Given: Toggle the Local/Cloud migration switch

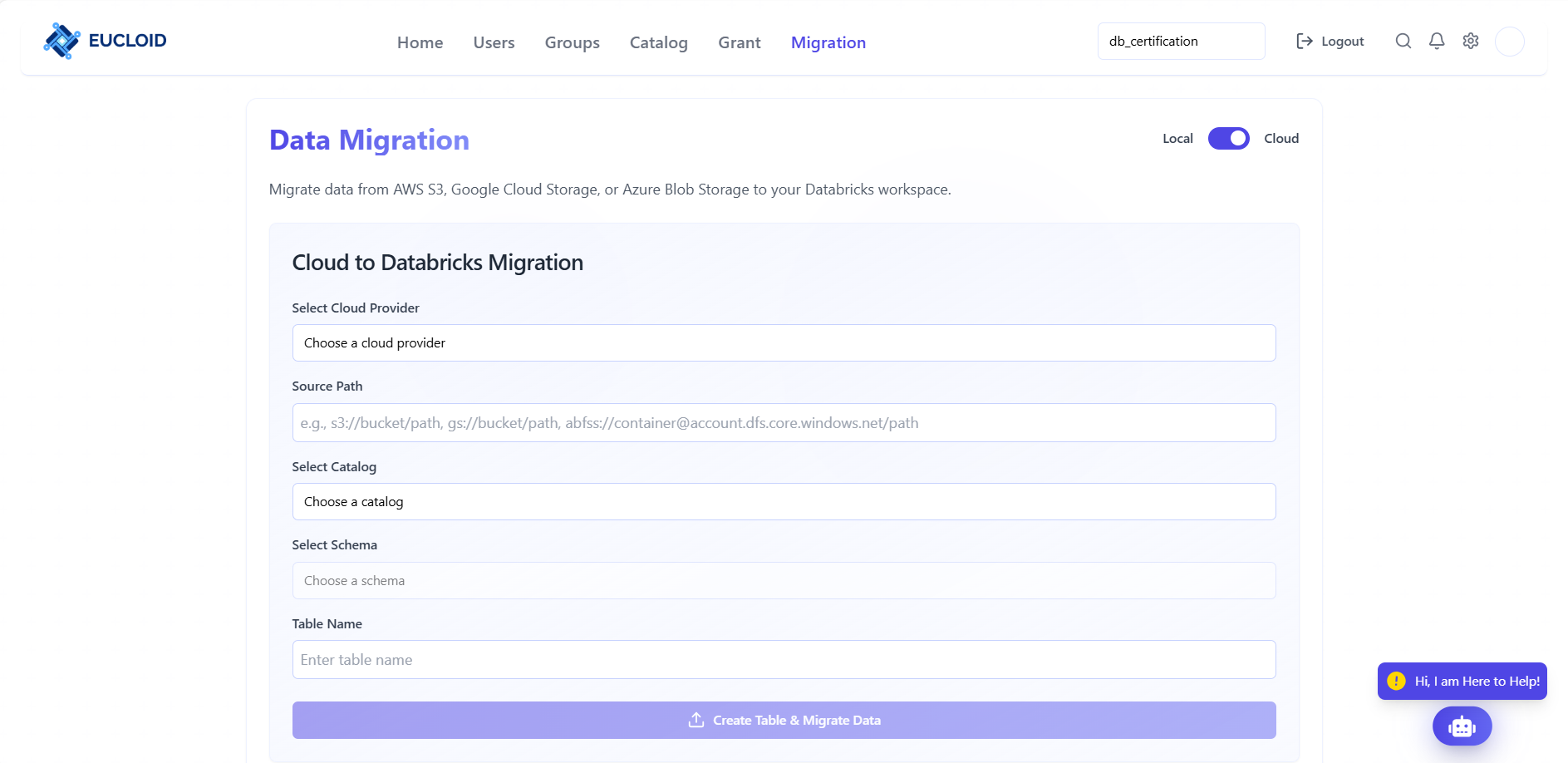Looking at the screenshot, I should pyautogui.click(x=1229, y=139).
